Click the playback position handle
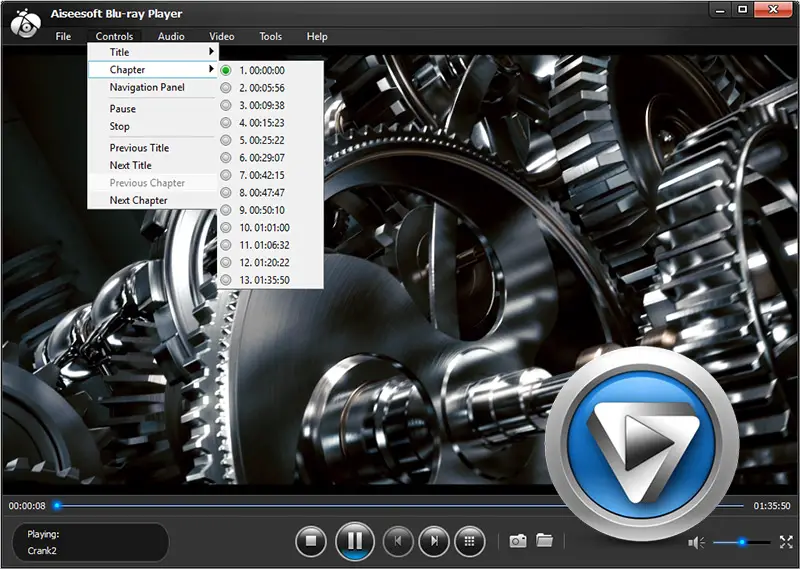The width and height of the screenshot is (800, 569). pyautogui.click(x=57, y=506)
